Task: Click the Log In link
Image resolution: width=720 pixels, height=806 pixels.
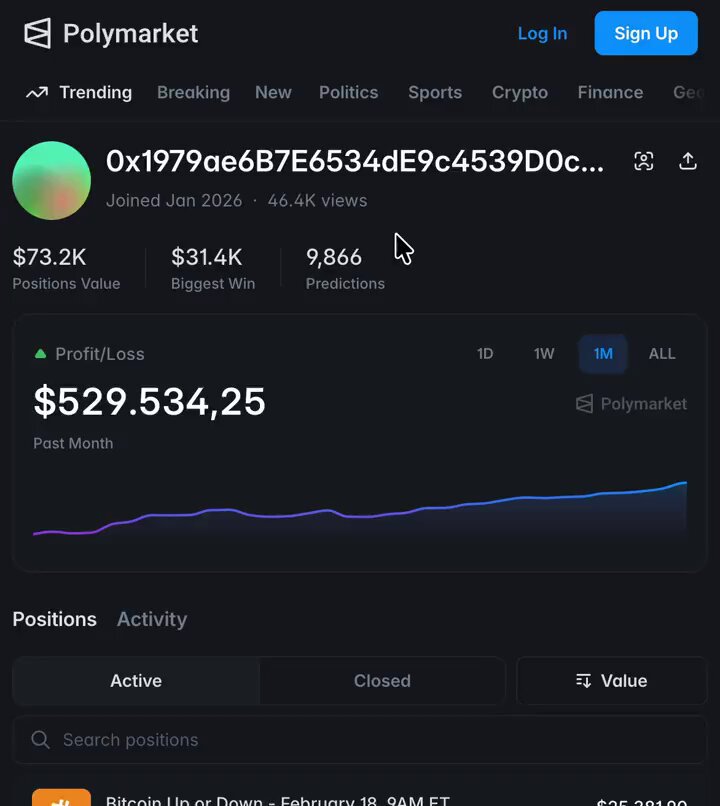Action: pyautogui.click(x=542, y=33)
